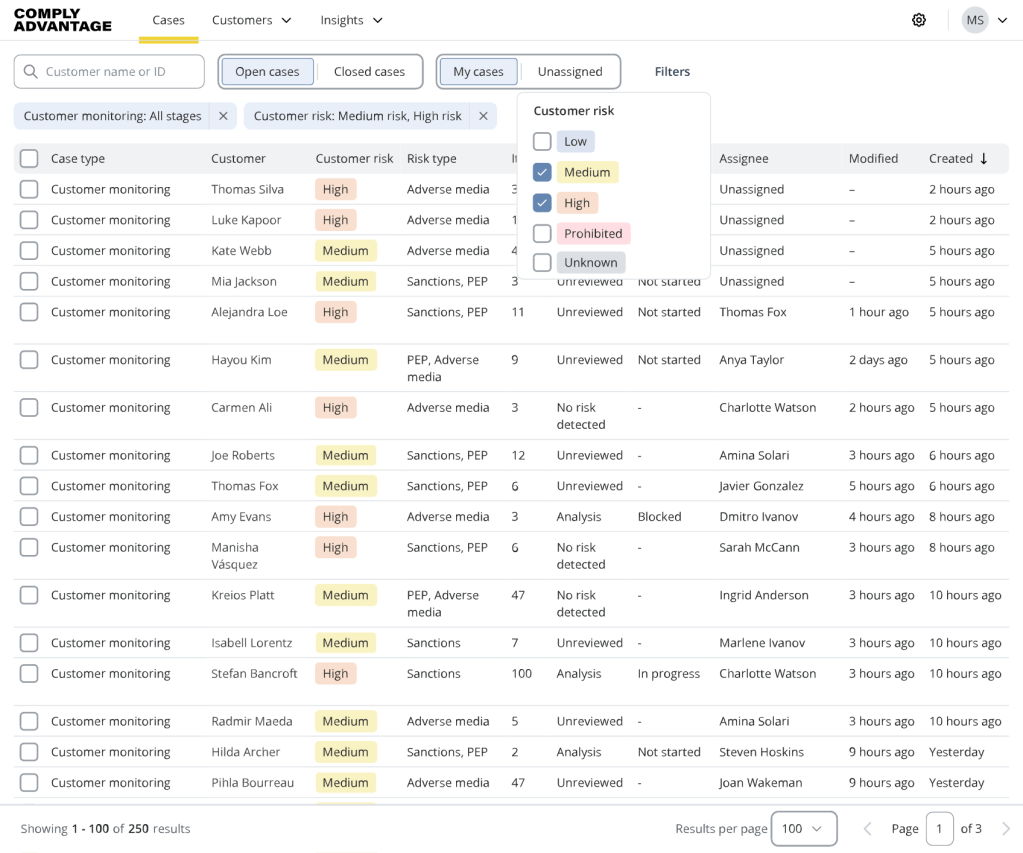Screen dimensions: 1023x853
Task: Select the Thomas Silva case row checkbox
Action: tap(29, 189)
